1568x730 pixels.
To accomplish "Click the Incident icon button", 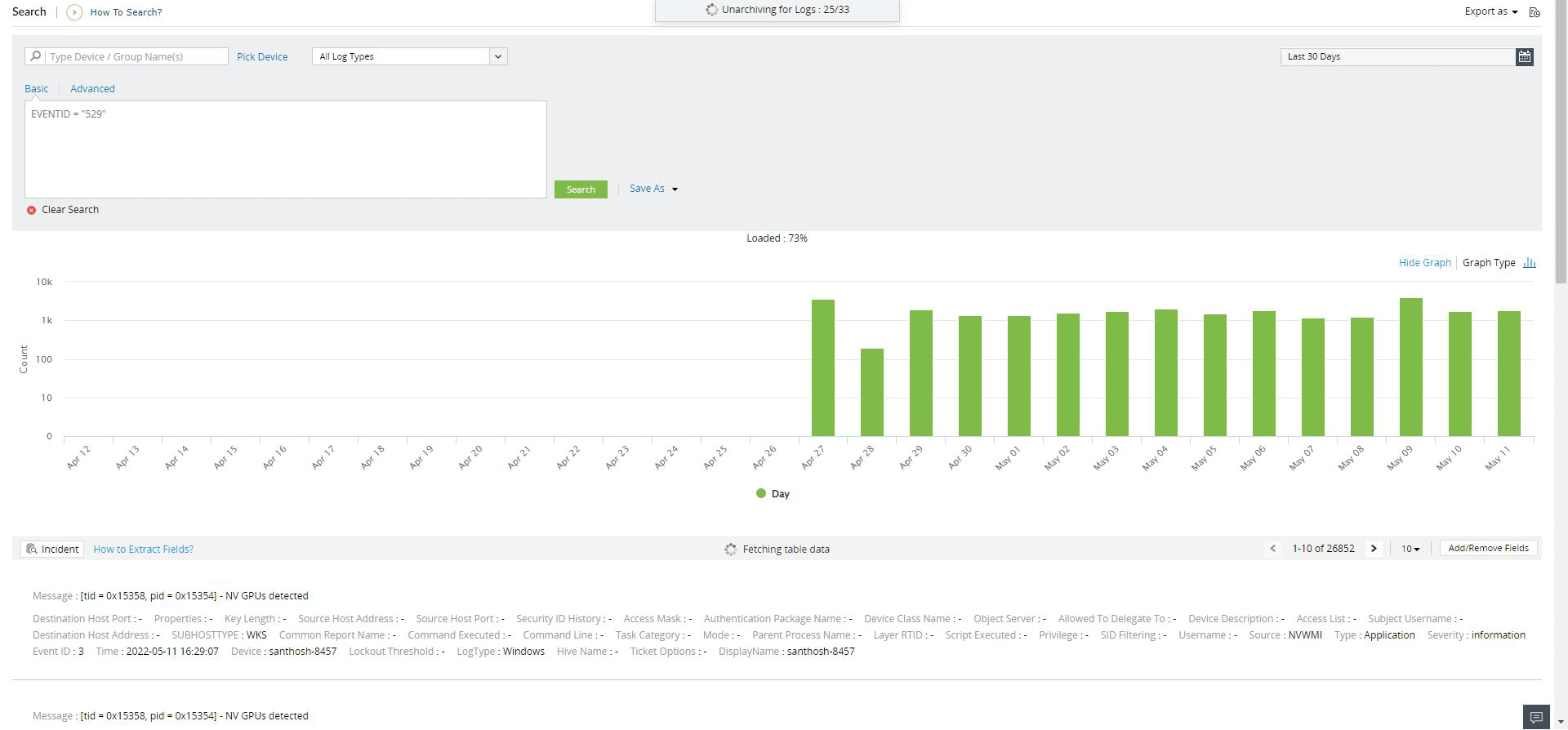I will [x=52, y=549].
